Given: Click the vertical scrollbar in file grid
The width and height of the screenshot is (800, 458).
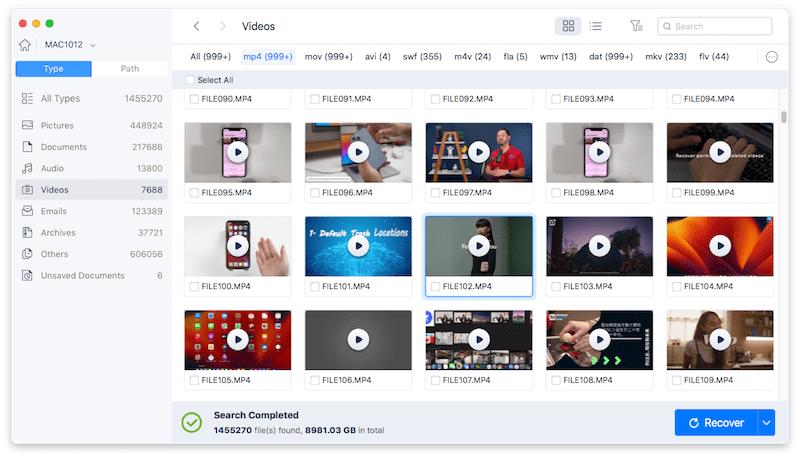Looking at the screenshot, I should click(783, 118).
